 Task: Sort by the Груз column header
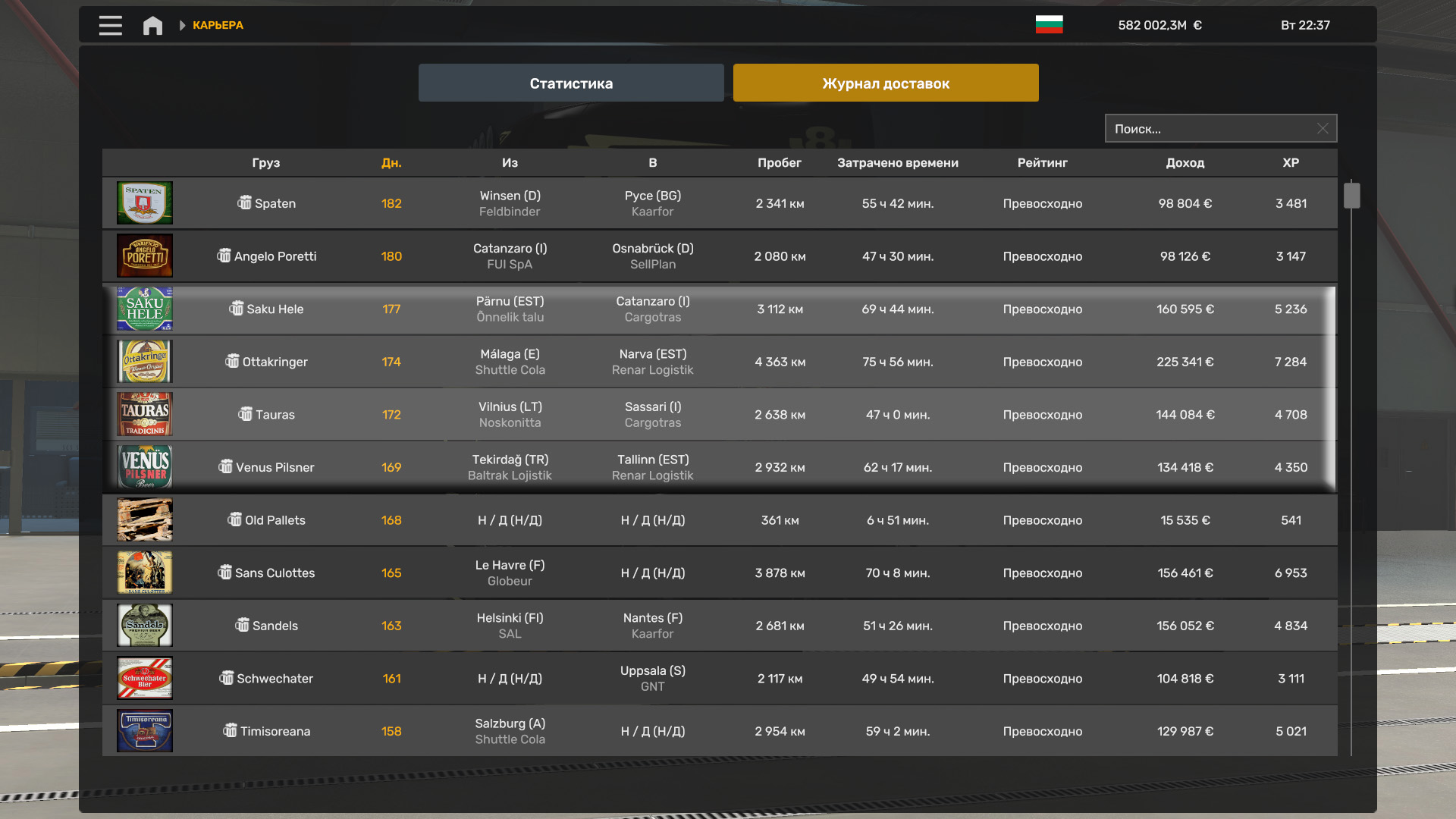266,162
